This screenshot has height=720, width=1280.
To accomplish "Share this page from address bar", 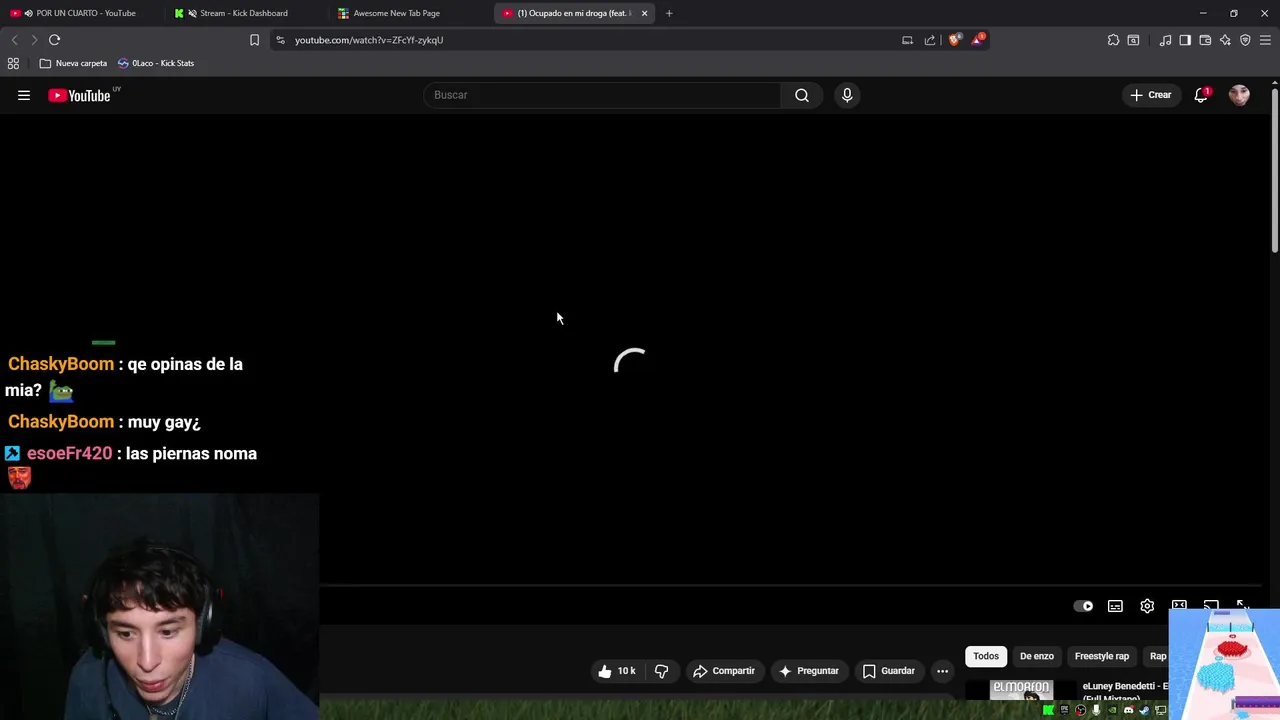I will (930, 40).
